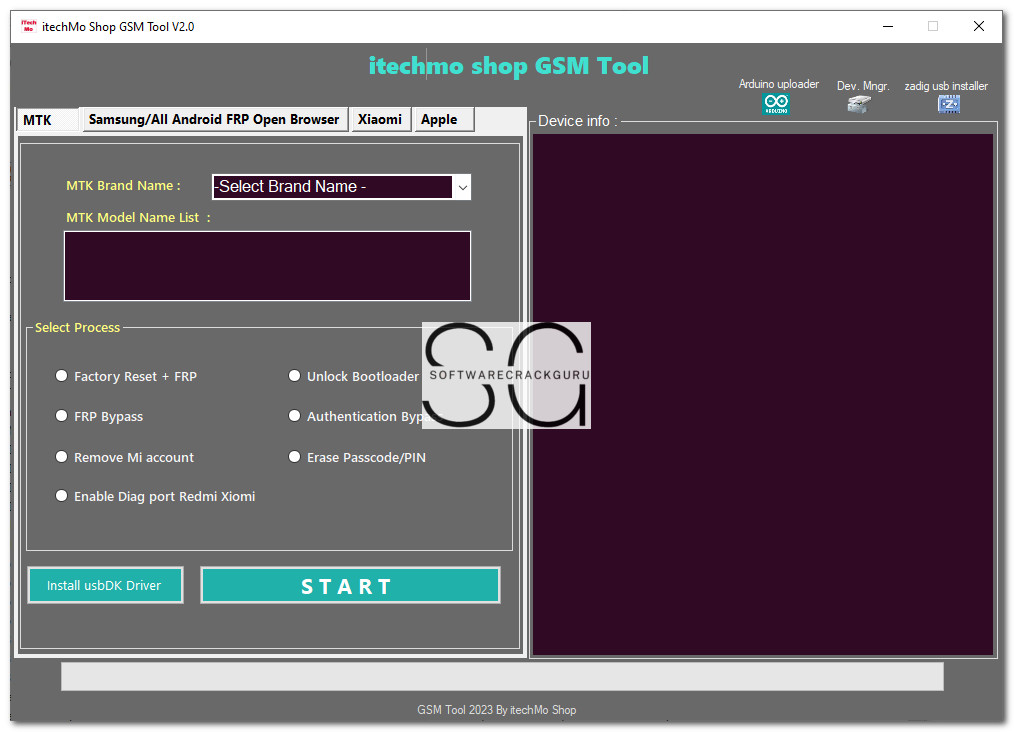Click 'GSM Tool 2023 By itechMo Shop' footer
Viewport: 1014px width, 732px height.
click(497, 710)
